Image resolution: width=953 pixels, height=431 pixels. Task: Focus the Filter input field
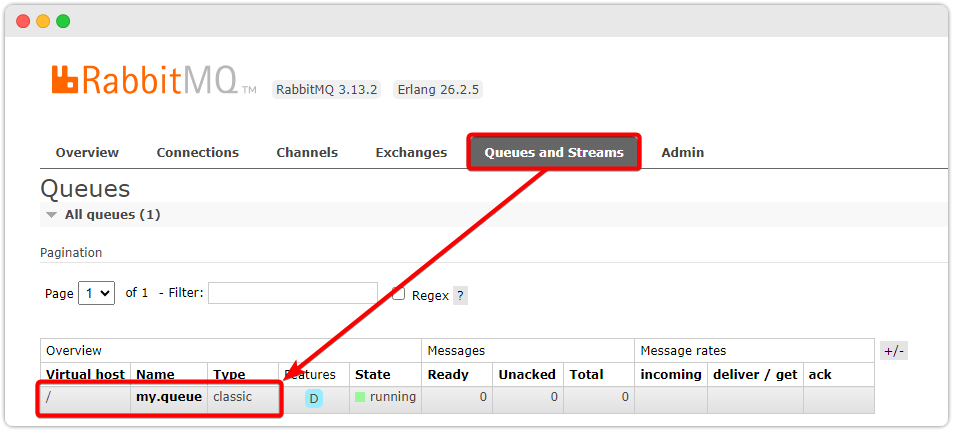293,293
